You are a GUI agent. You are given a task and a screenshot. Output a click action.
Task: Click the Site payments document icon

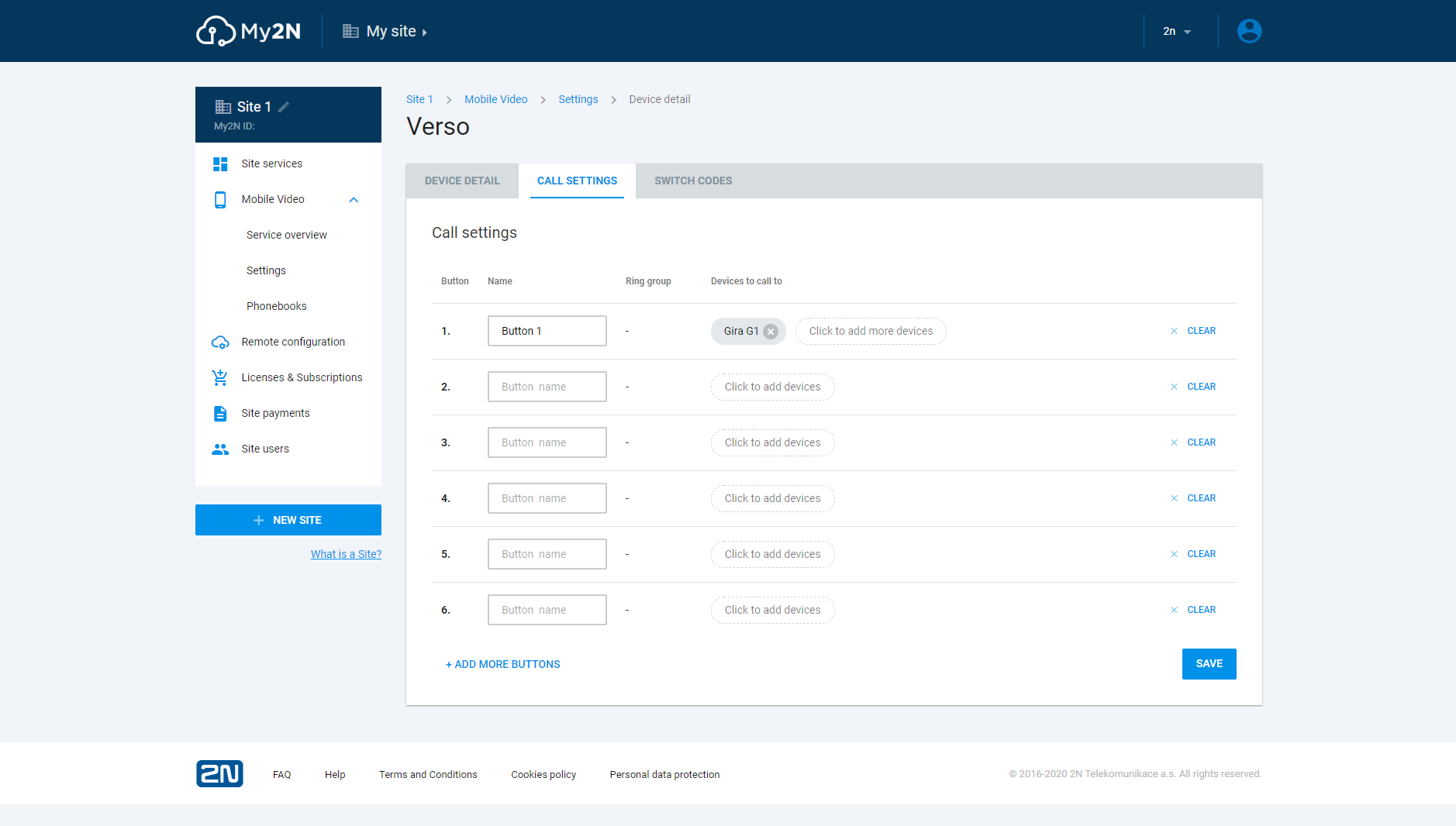[220, 414]
